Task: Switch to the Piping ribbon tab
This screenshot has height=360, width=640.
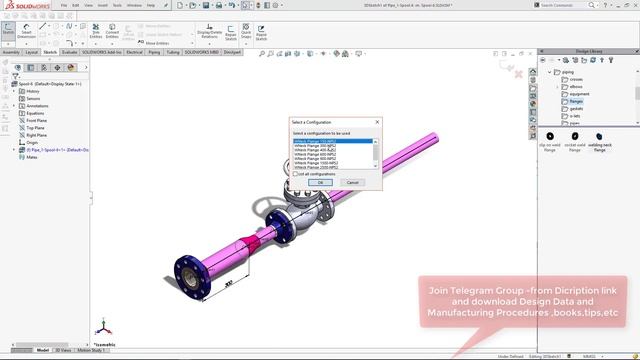Action: [154, 52]
